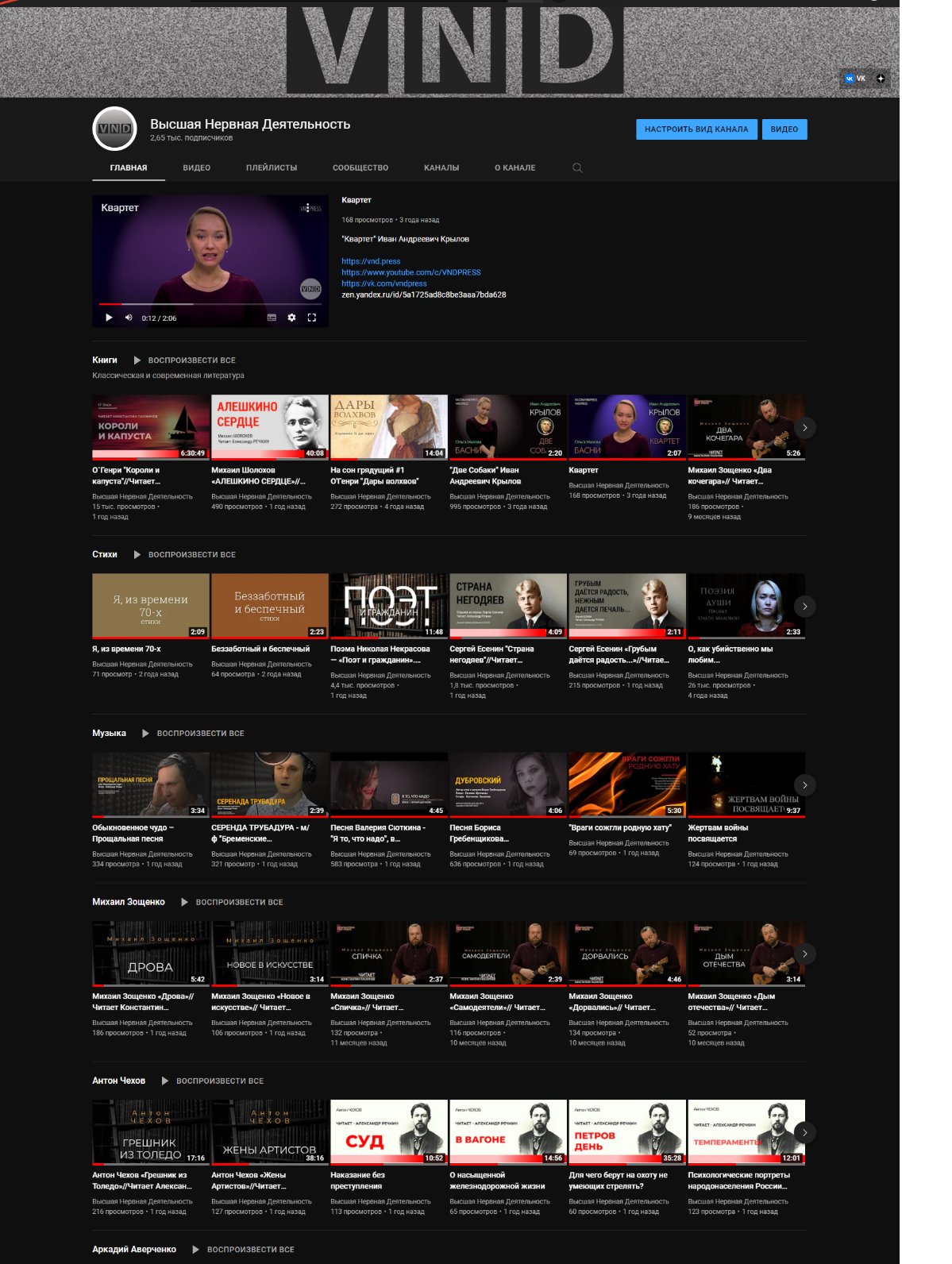This screenshot has width=952, height=1264.
Task: Play the Квартет featured video
Action: click(109, 318)
